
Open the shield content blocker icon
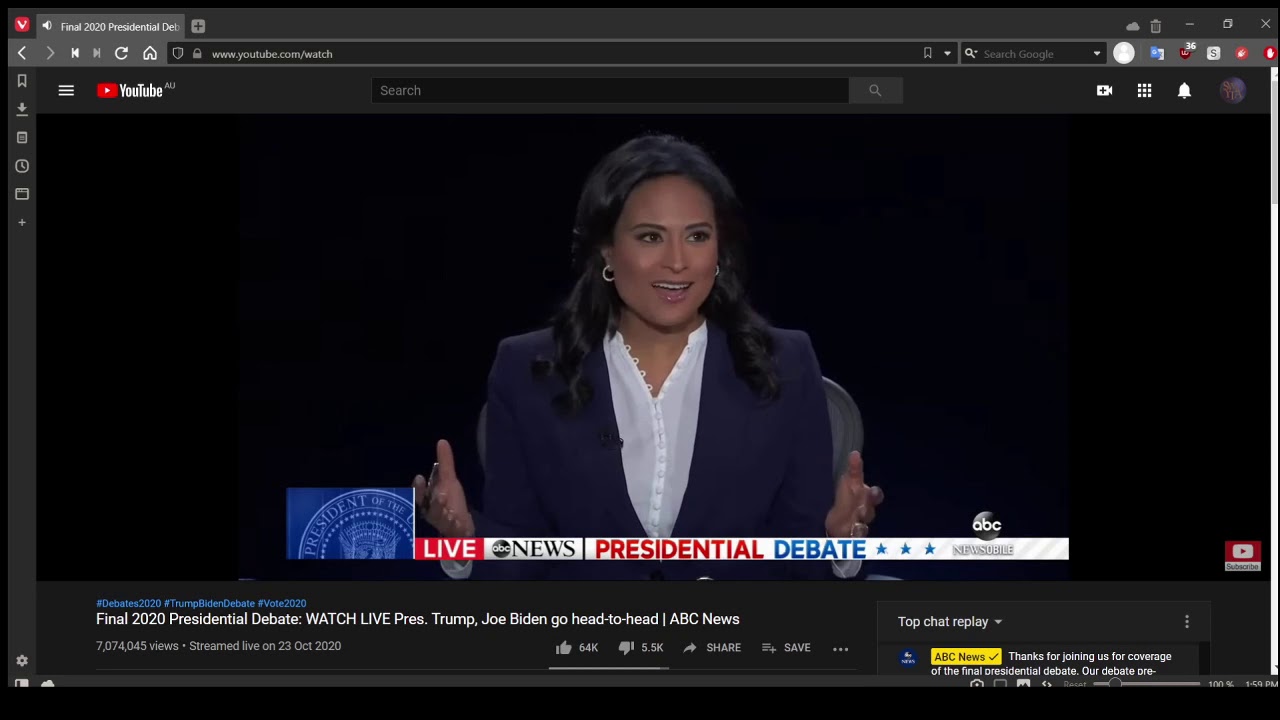coord(178,53)
